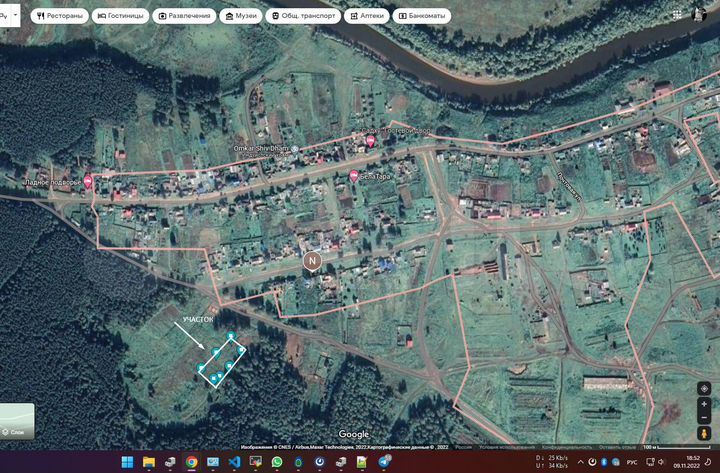The image size is (720, 473).
Task: Open the search box dropdown arrow
Action: [x=14, y=16]
